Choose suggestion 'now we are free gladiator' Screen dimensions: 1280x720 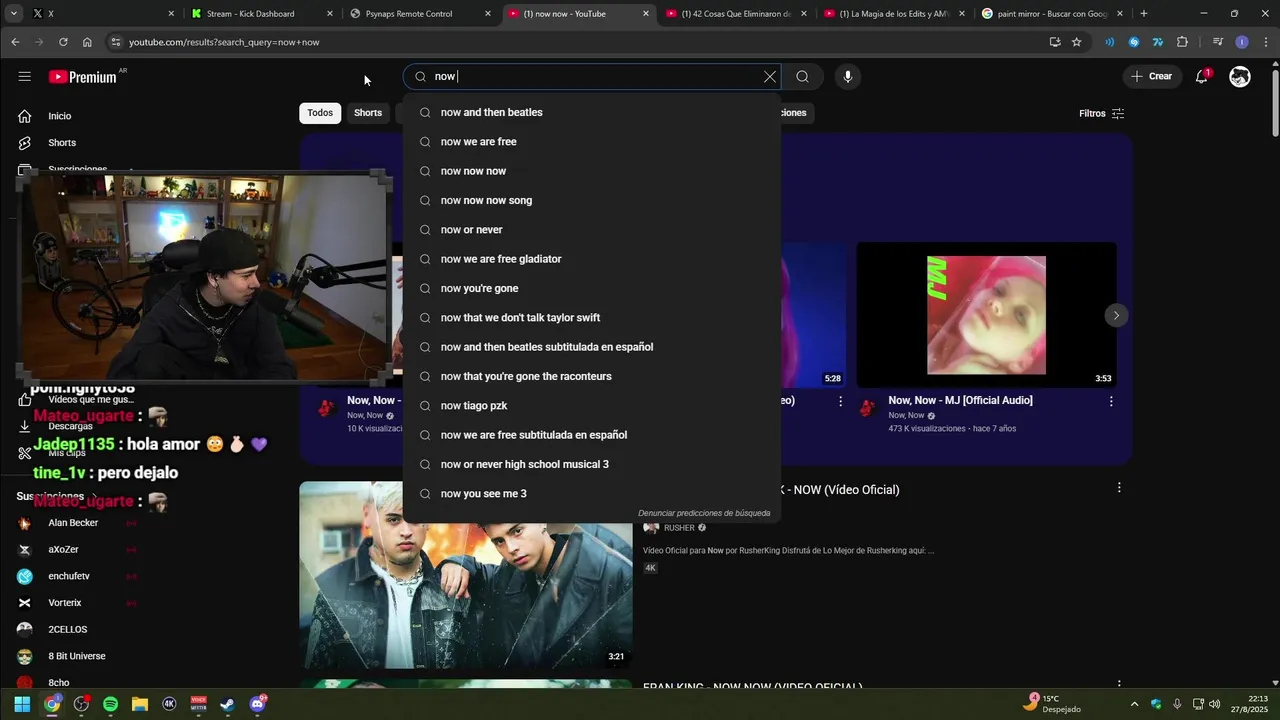click(x=591, y=259)
